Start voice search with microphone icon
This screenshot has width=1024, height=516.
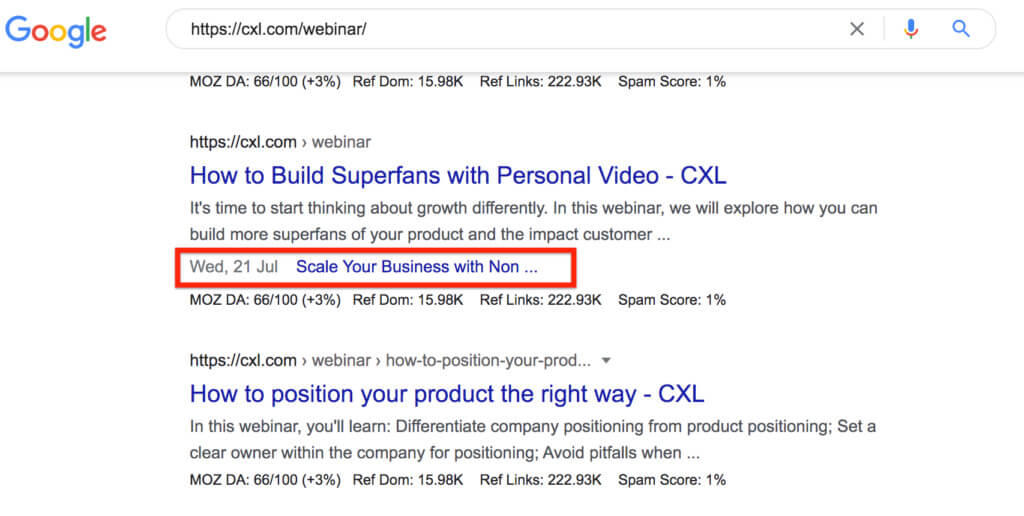click(911, 29)
